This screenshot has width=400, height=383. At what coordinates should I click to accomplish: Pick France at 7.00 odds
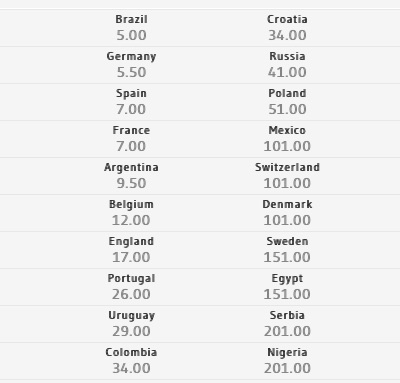click(131, 139)
